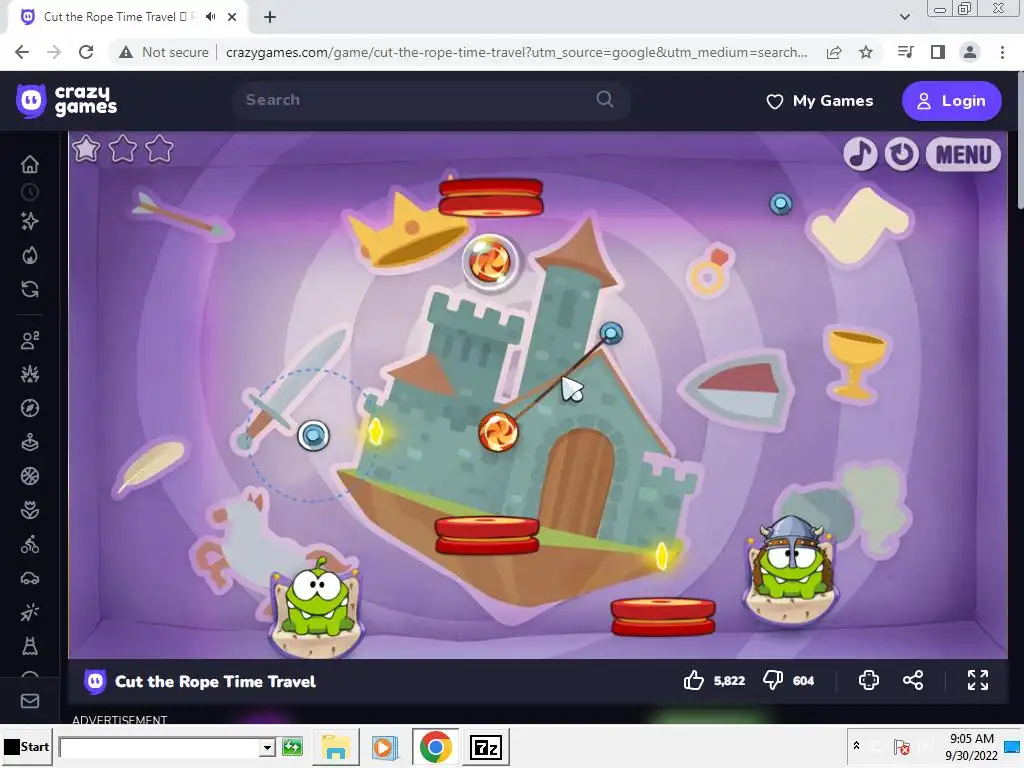Click the blue rope anchor peg at tower
The width and height of the screenshot is (1024, 768).
(x=611, y=334)
